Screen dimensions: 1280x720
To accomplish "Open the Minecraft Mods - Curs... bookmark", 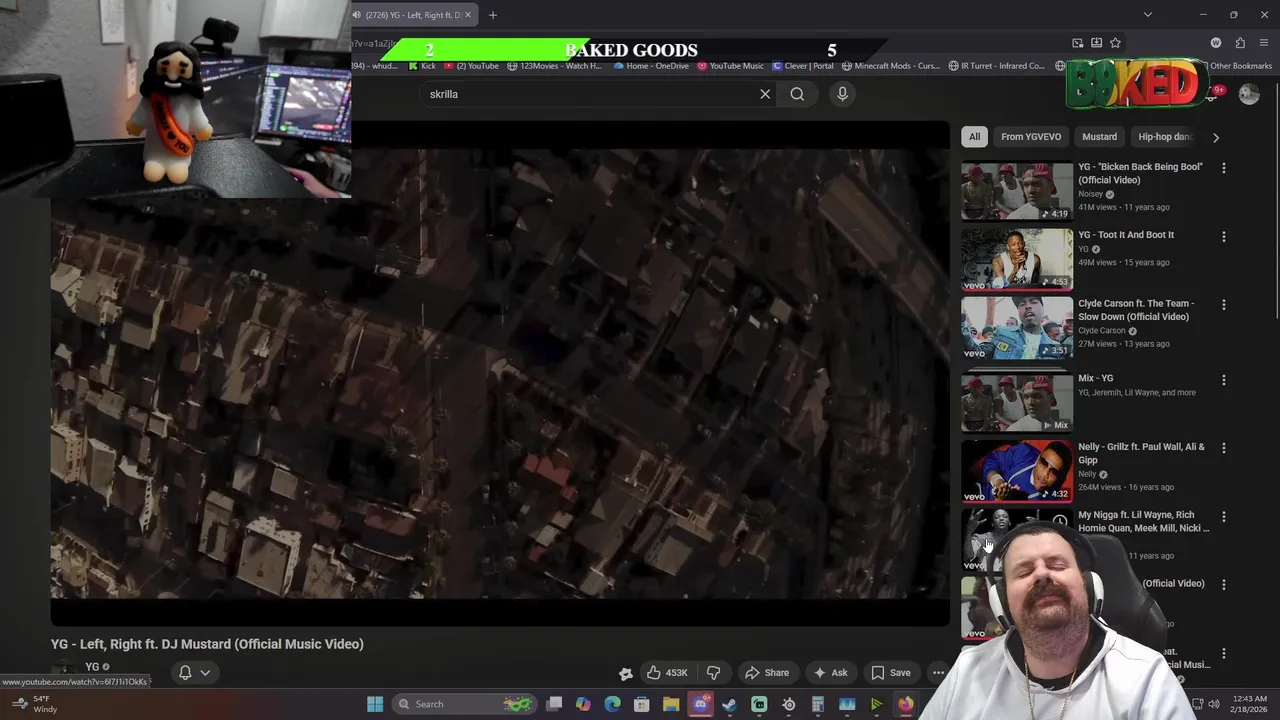I will point(891,66).
